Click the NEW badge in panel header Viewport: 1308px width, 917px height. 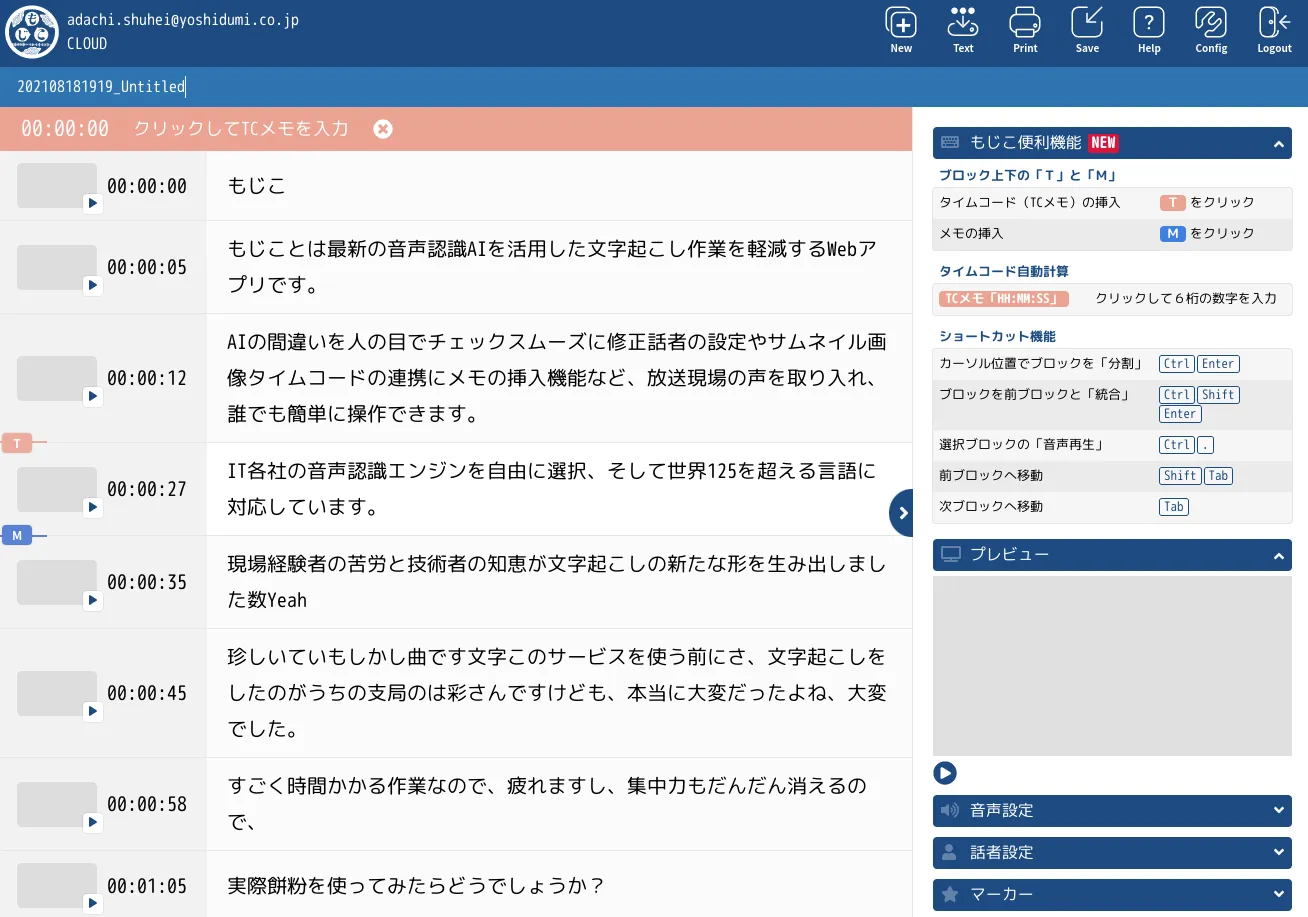pyautogui.click(x=1103, y=143)
